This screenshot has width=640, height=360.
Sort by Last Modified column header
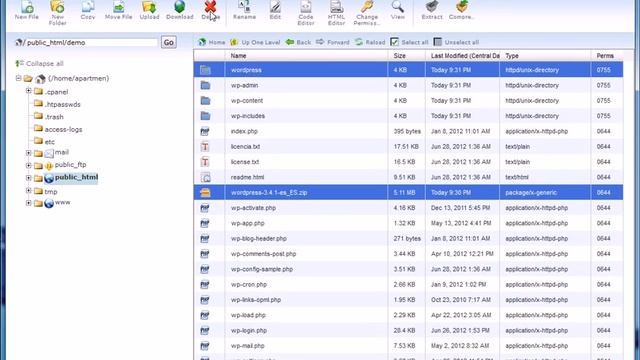coord(462,56)
